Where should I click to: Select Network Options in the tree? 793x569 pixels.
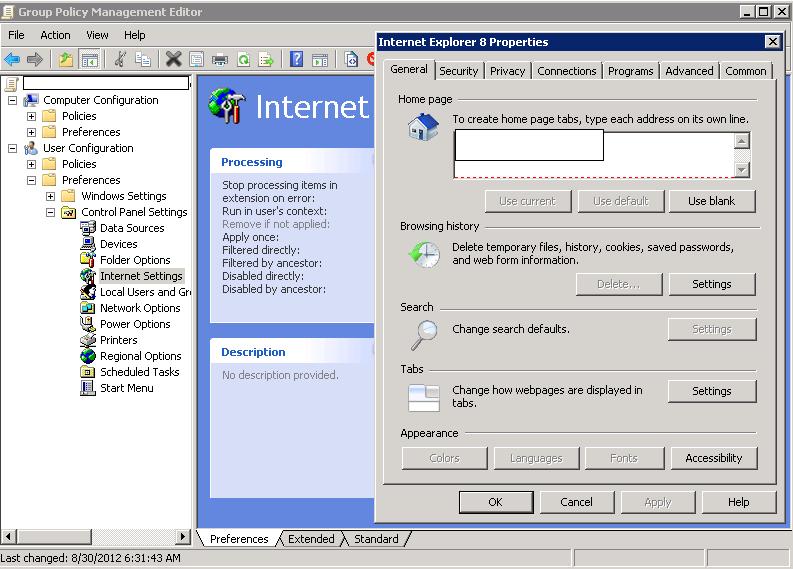pos(140,308)
